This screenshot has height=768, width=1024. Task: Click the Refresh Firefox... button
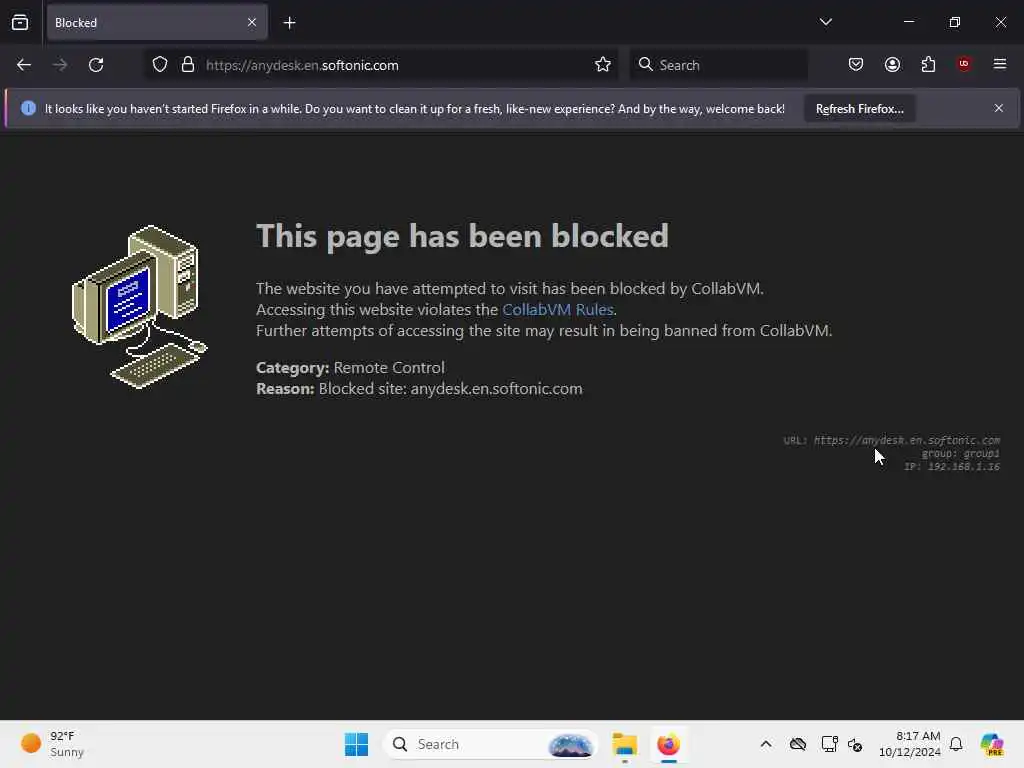[859, 108]
